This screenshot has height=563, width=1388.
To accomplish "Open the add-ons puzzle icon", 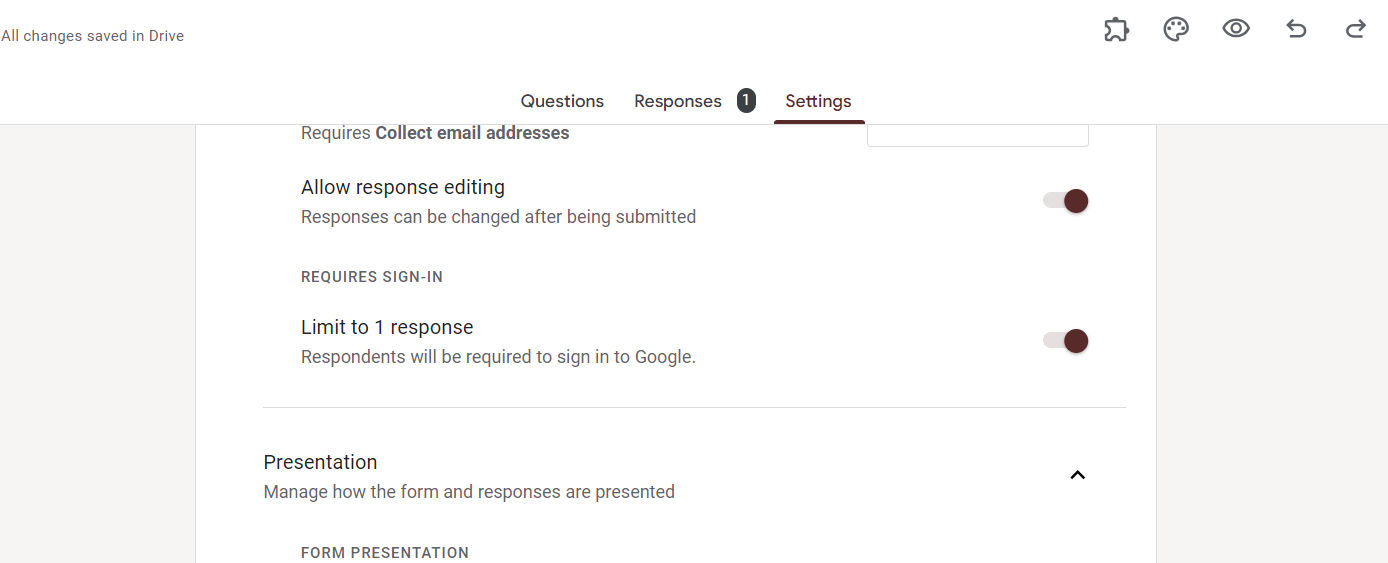I will pos(1116,30).
